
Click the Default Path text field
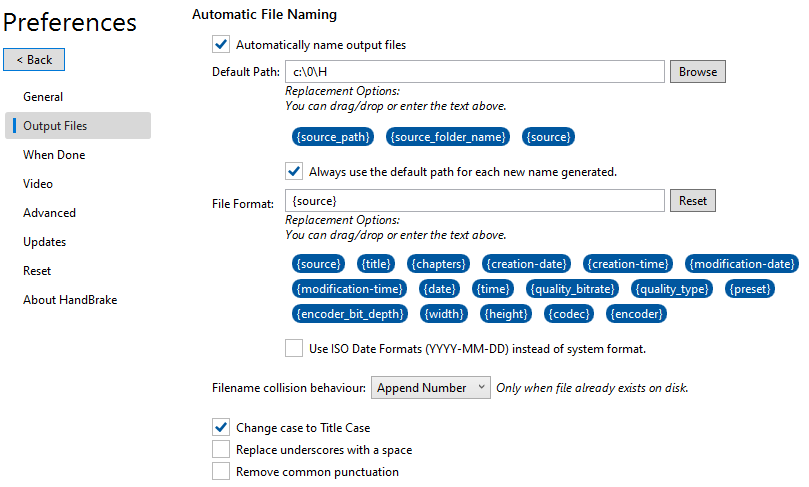pos(475,72)
